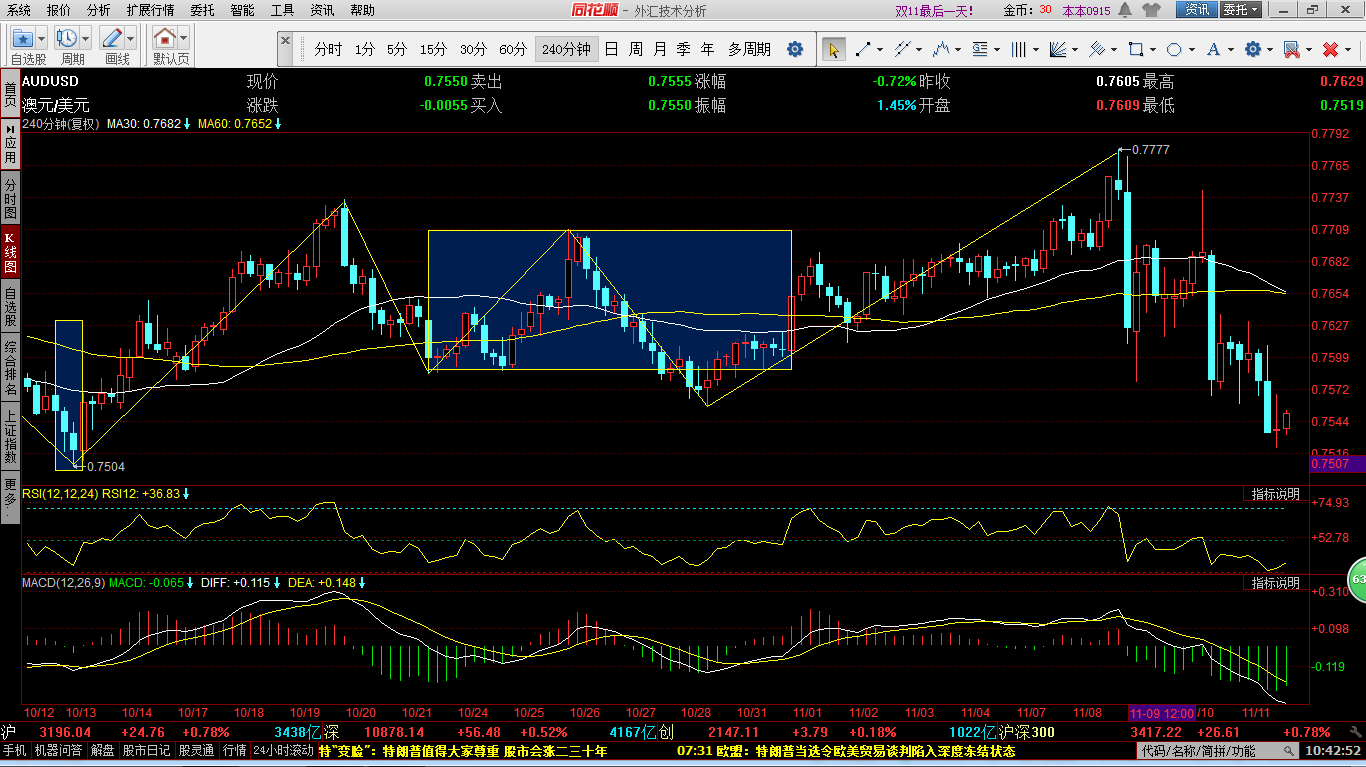Viewport: 1366px width, 767px height.
Task: Click the 资讯 button in title bar
Action: pos(1198,10)
